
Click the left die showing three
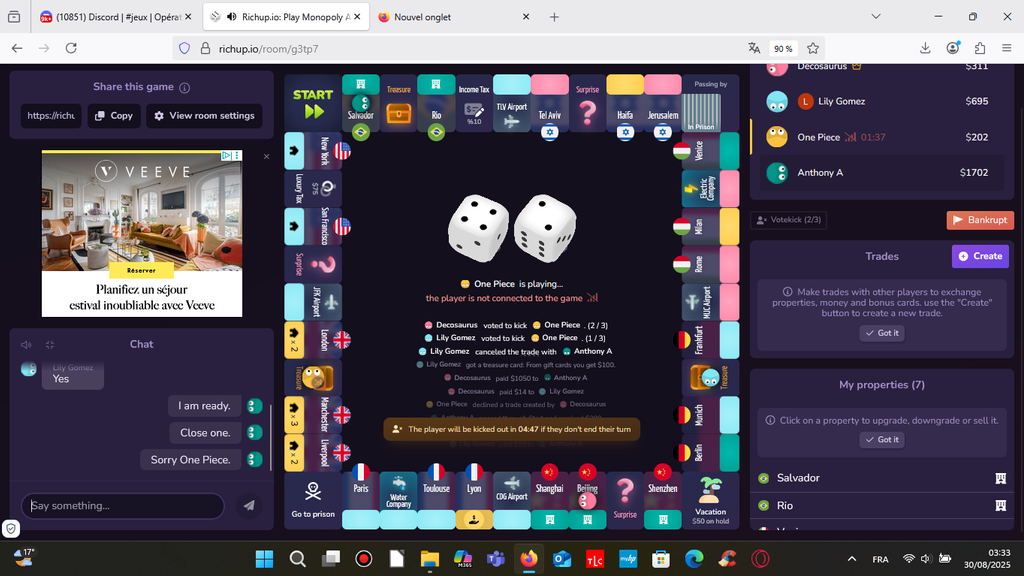[x=478, y=227]
